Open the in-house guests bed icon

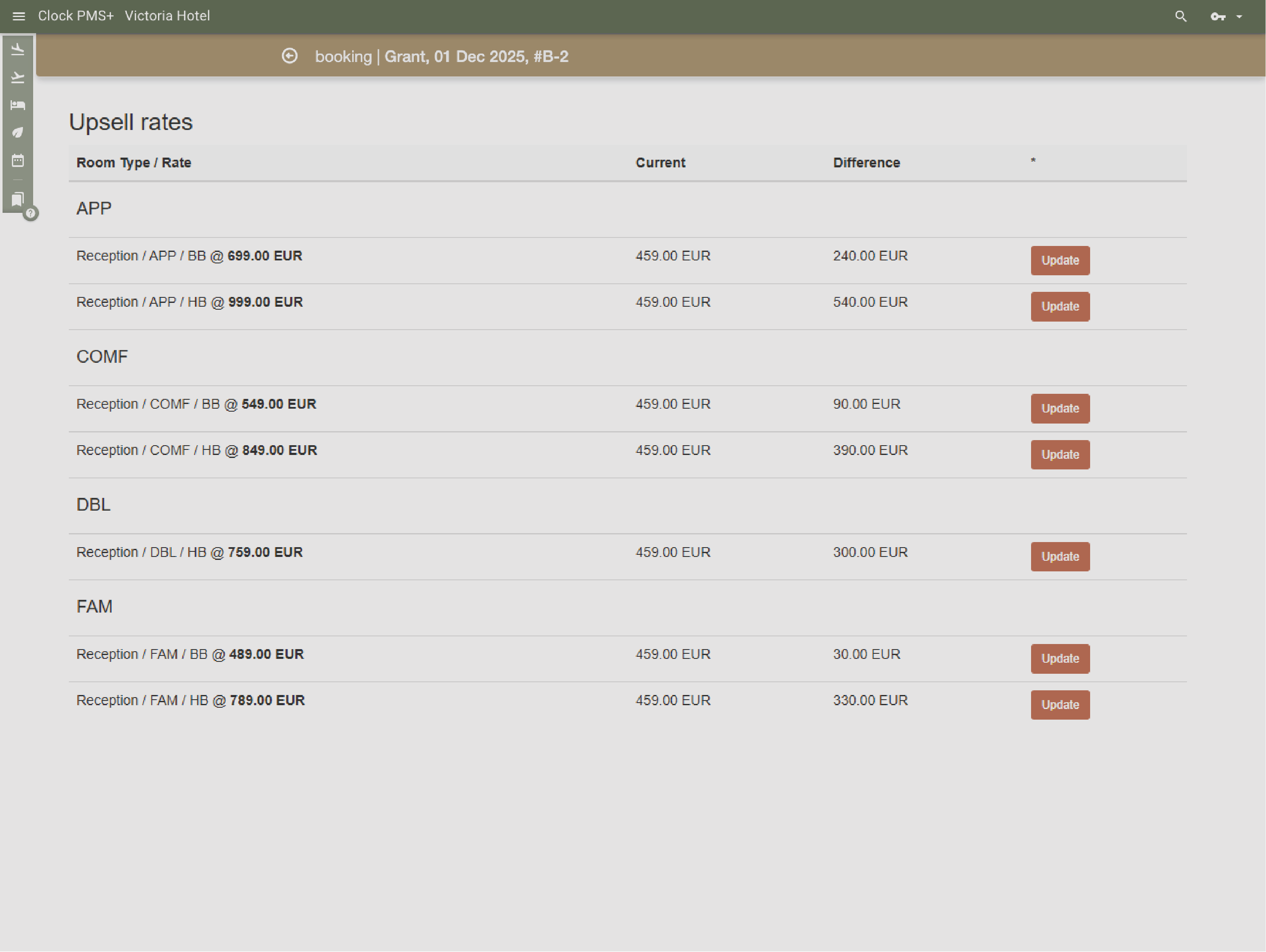point(18,105)
